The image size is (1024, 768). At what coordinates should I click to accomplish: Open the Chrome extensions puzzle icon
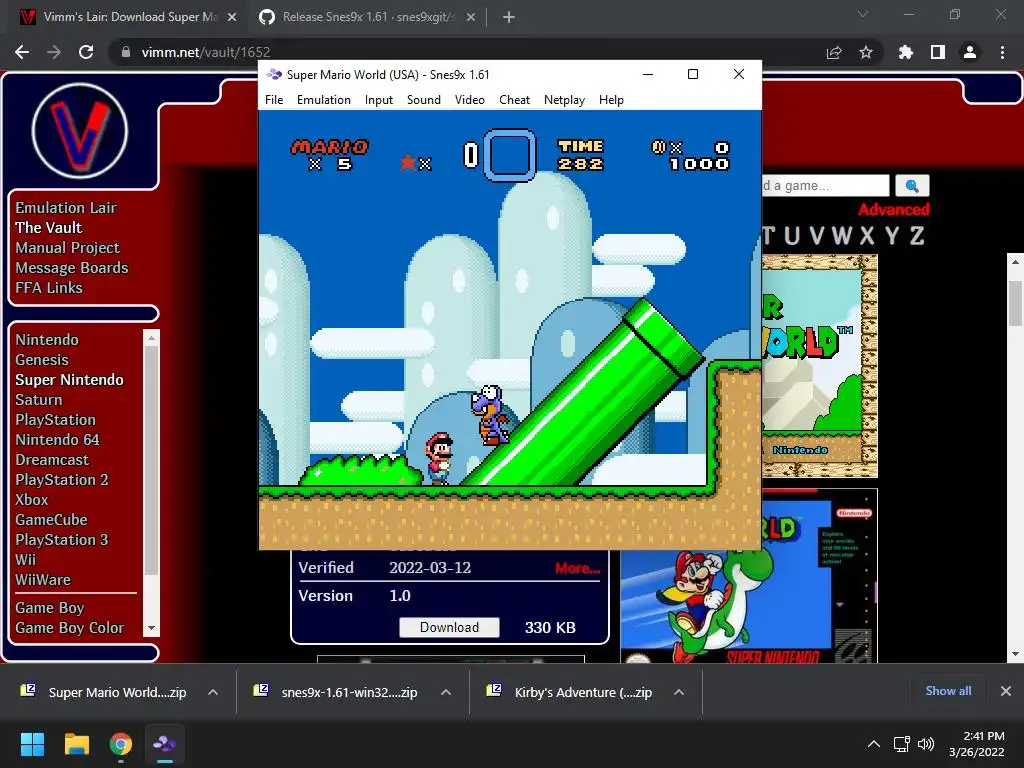click(906, 52)
